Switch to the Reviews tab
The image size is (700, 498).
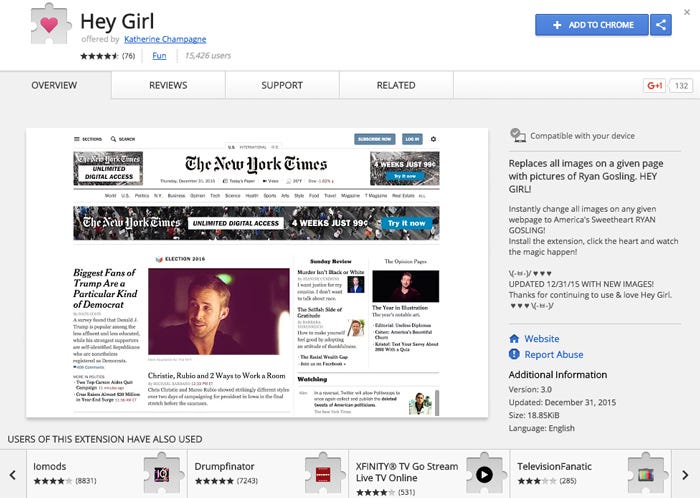tap(168, 85)
